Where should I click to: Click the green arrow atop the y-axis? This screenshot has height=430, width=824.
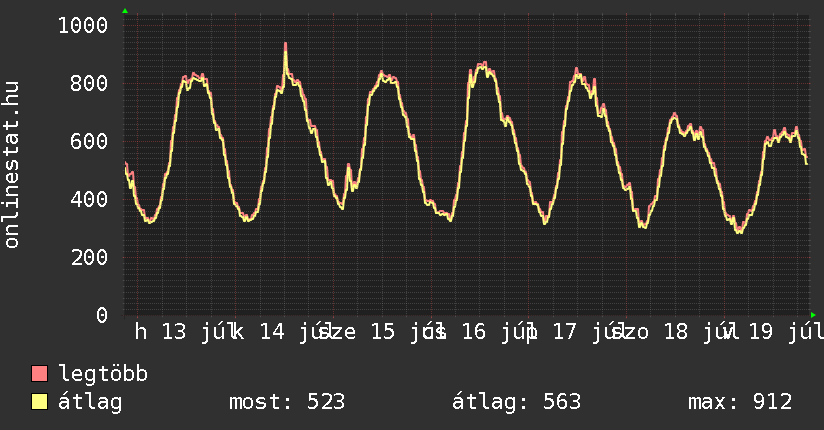pos(125,11)
